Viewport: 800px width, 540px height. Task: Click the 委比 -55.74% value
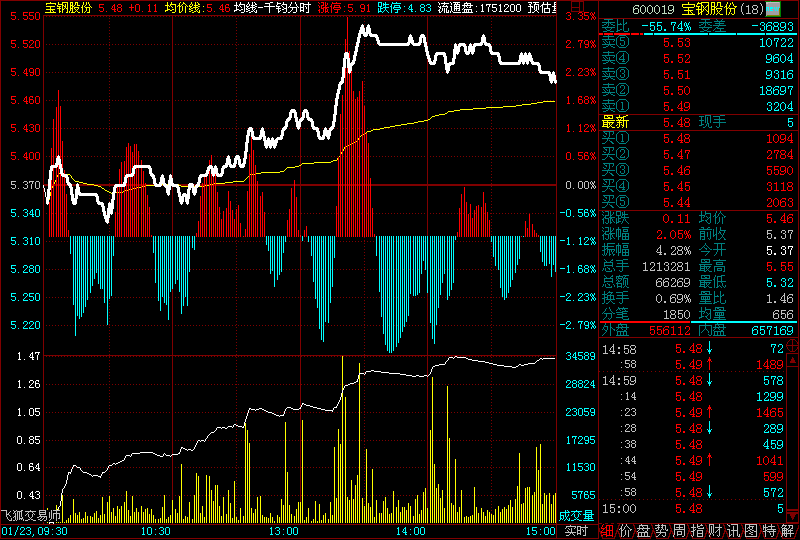coord(666,27)
